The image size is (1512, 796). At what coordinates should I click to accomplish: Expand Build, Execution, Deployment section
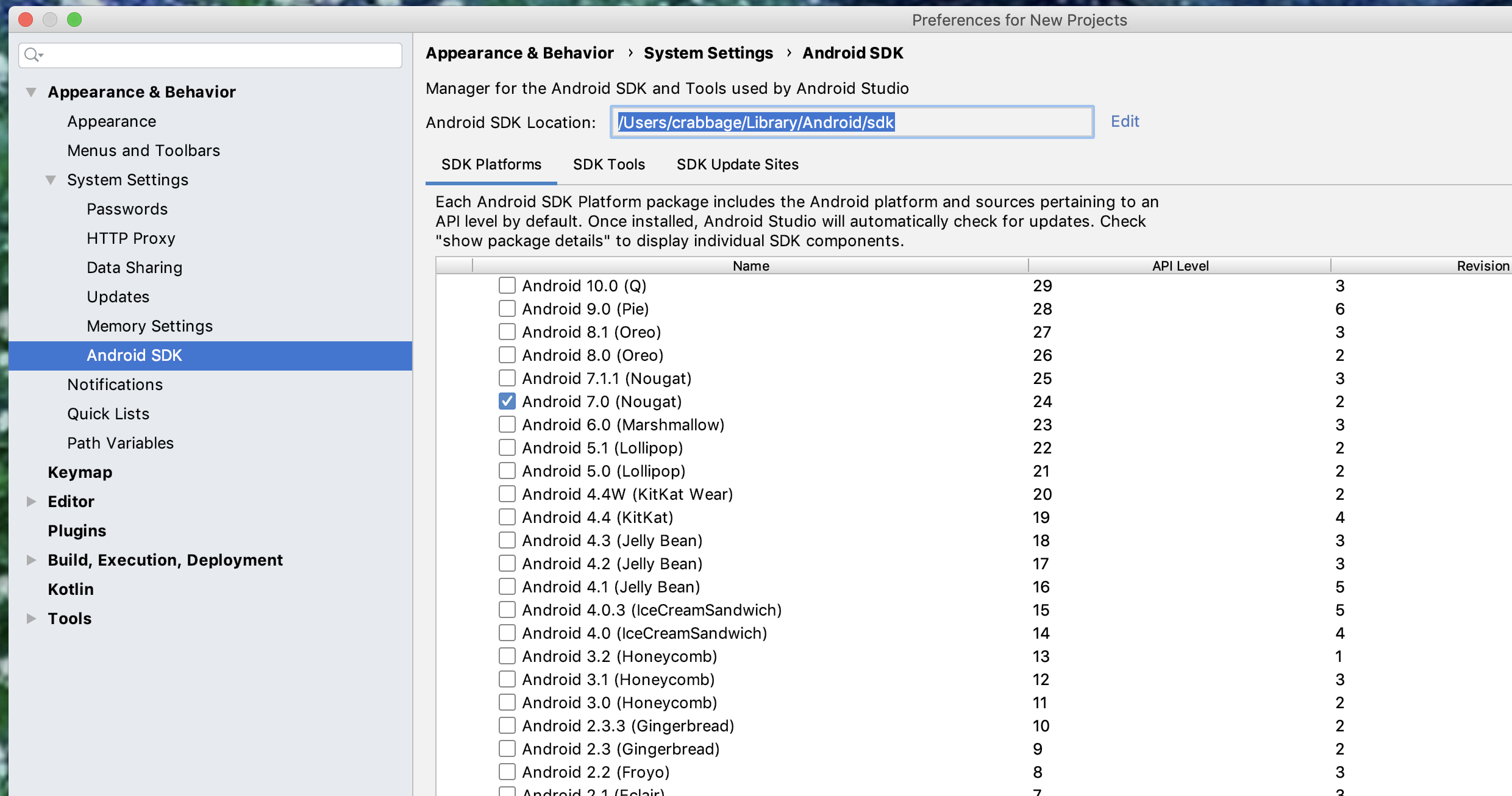pyautogui.click(x=31, y=560)
